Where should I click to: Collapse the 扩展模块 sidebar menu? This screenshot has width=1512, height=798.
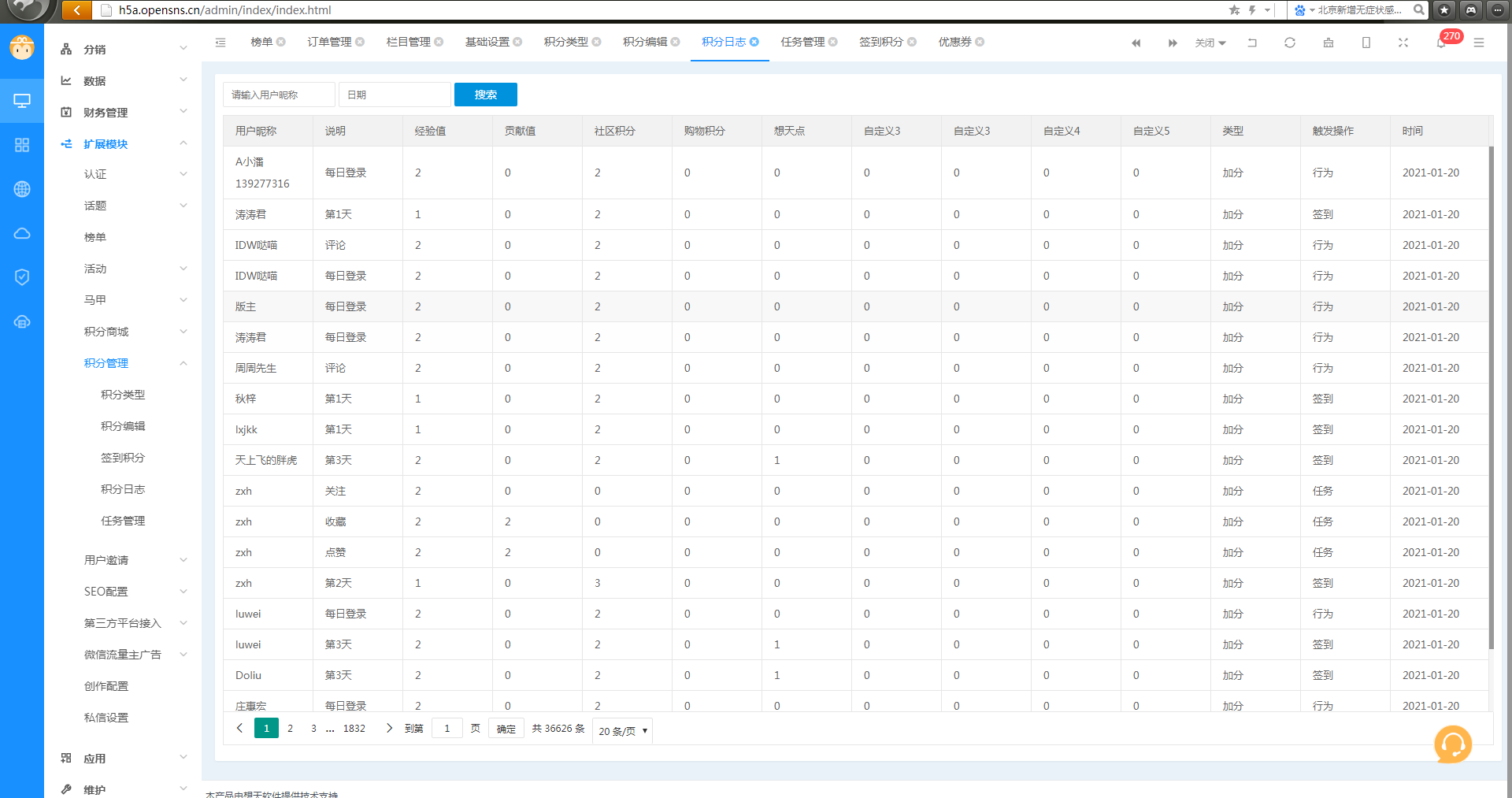tap(124, 143)
